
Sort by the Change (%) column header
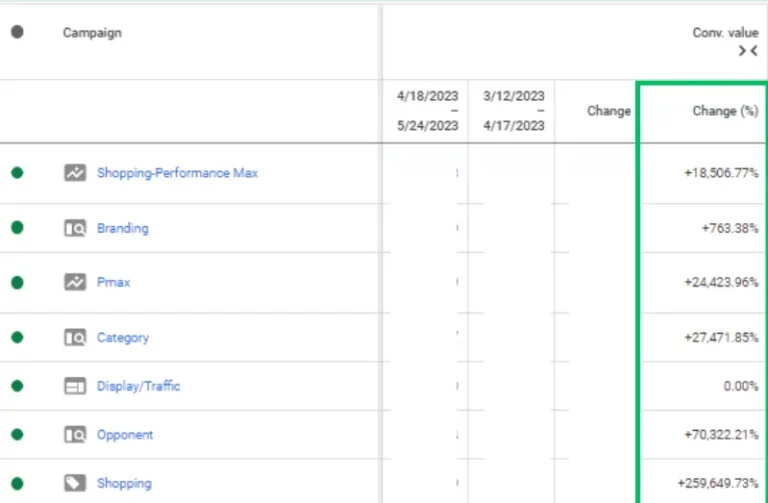[x=724, y=111]
